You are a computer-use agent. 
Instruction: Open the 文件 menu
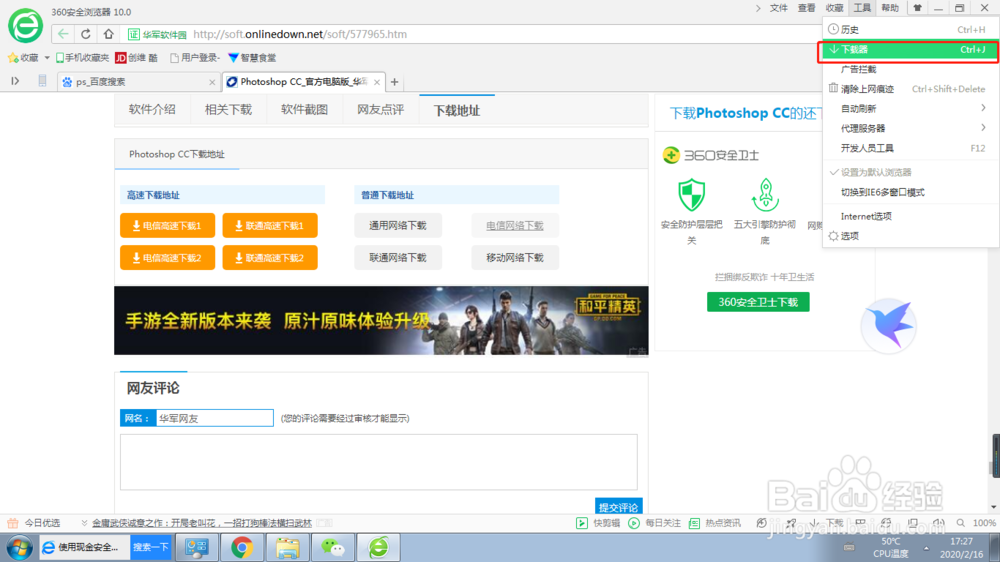(779, 8)
